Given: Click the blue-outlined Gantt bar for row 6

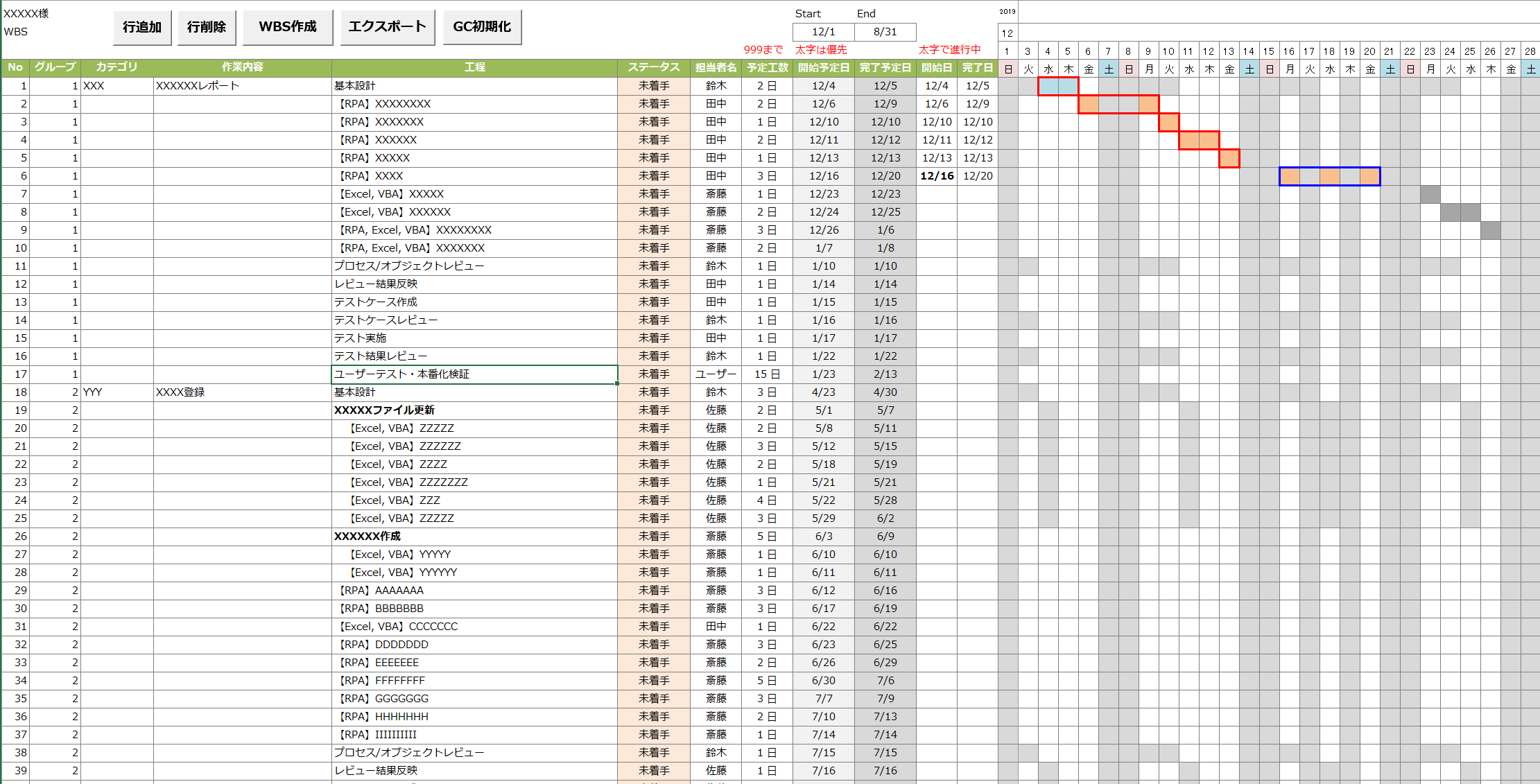Looking at the screenshot, I should (1329, 176).
